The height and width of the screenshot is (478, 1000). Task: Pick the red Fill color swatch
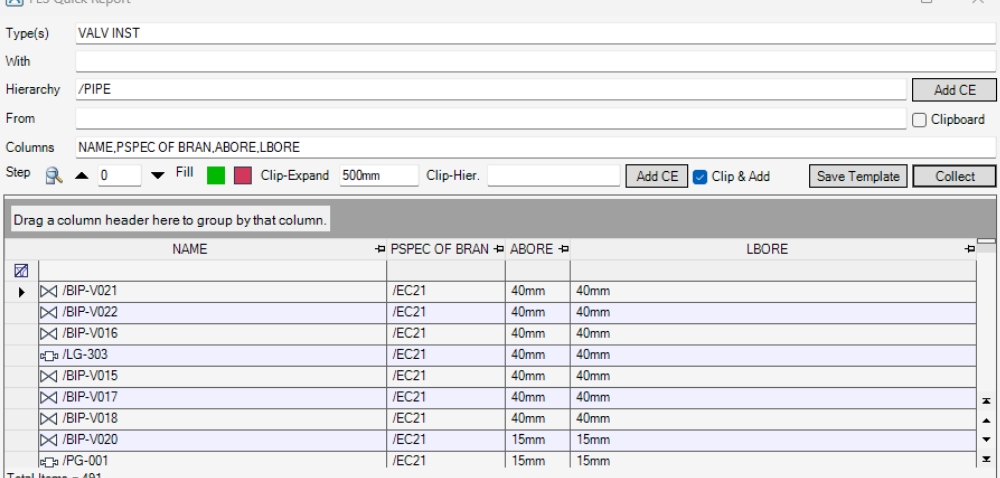pos(243,177)
